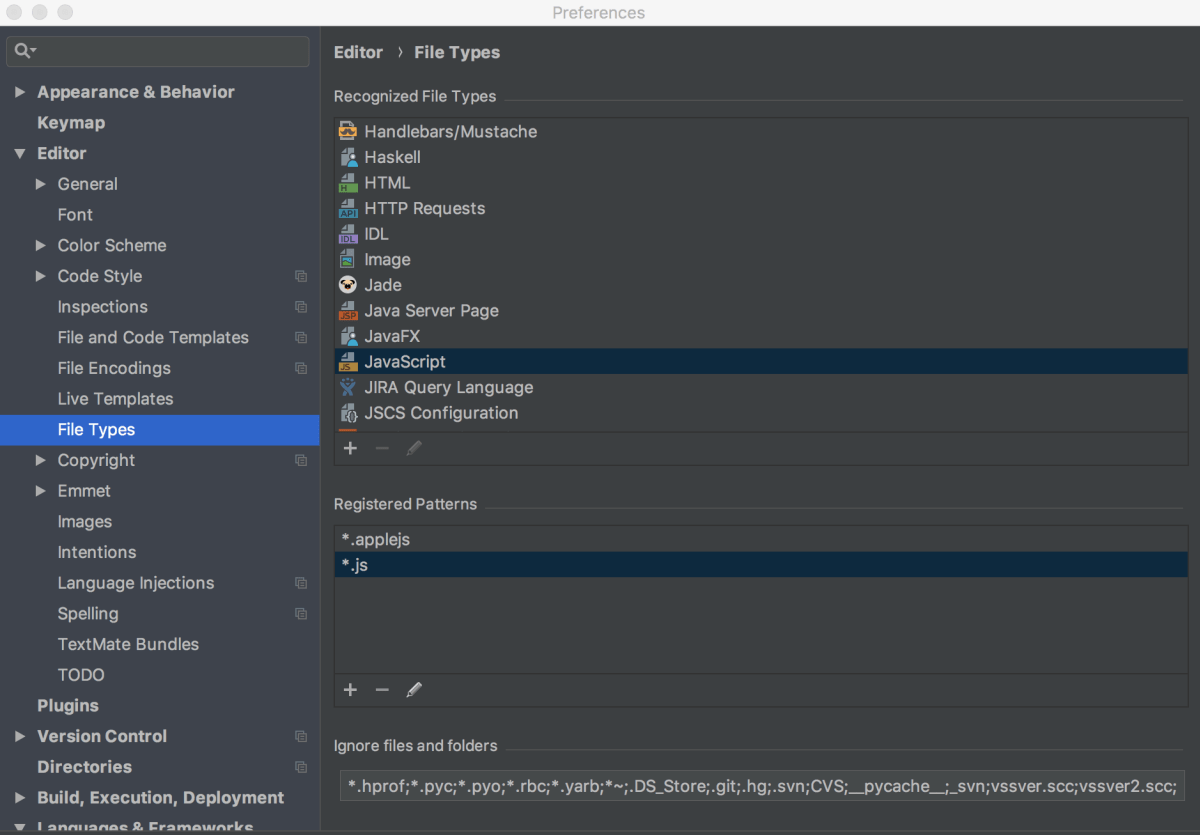This screenshot has height=835, width=1200.
Task: Click the copy settings icon beside Inspections
Action: point(301,307)
